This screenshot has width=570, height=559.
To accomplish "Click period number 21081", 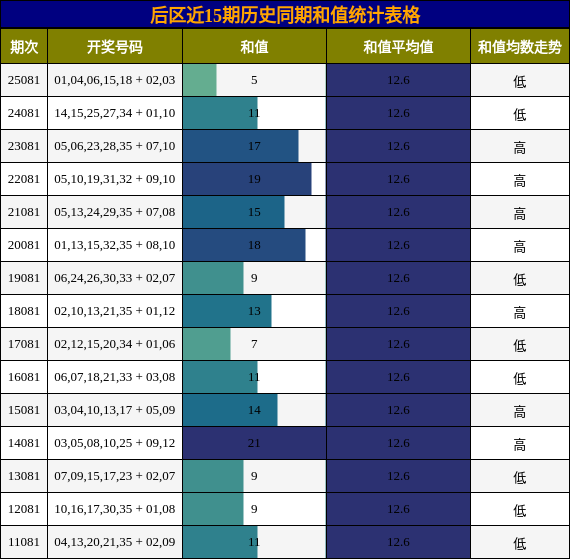I will pyautogui.click(x=24, y=212).
